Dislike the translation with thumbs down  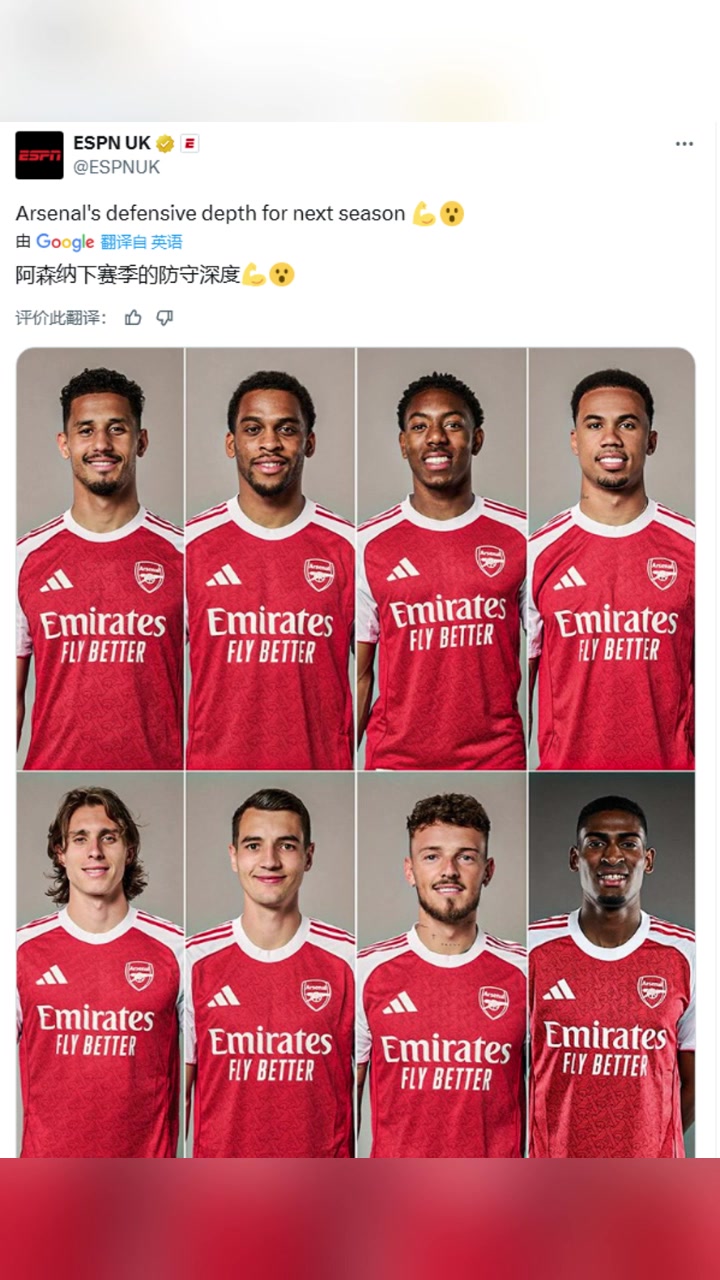(165, 318)
